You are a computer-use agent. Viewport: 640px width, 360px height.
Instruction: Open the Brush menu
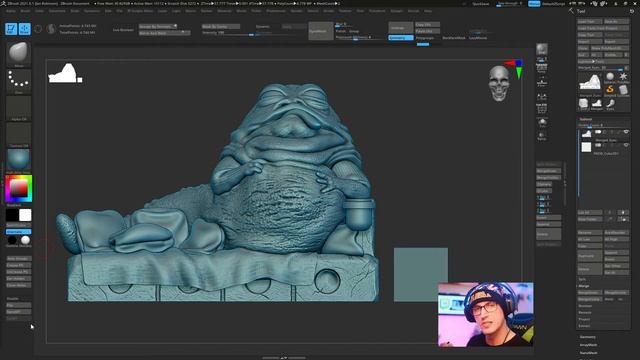(25, 11)
